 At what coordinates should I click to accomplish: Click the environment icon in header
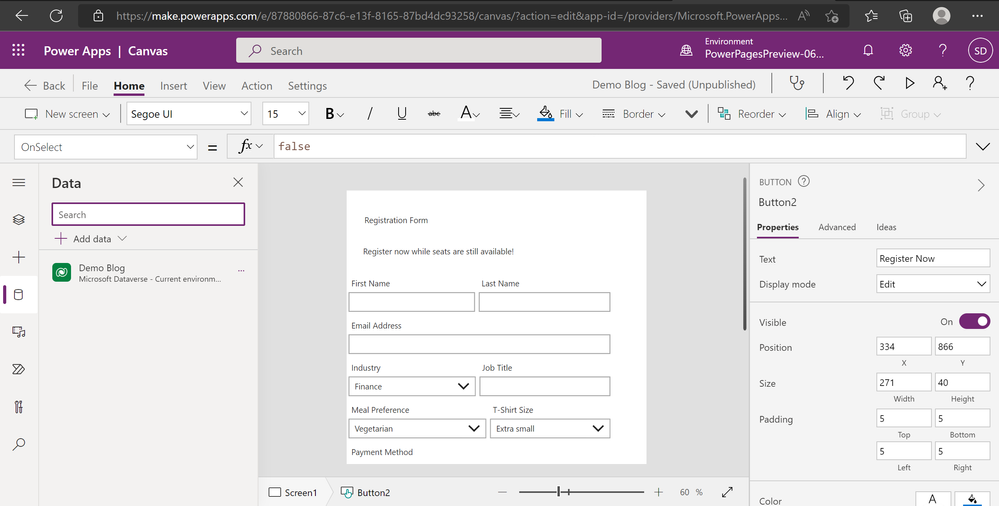[x=686, y=50]
